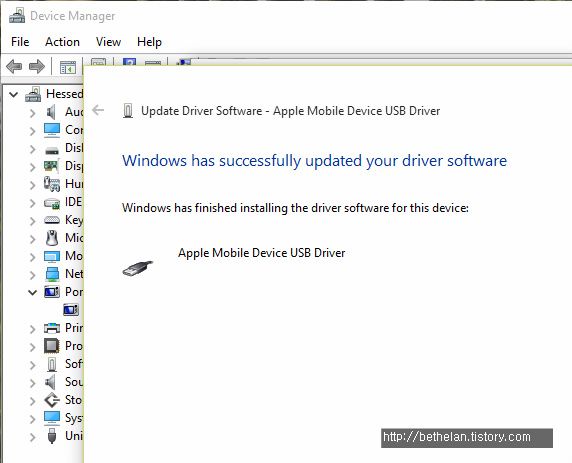This screenshot has width=572, height=463.
Task: Select the keyboard icon
Action: (x=52, y=220)
